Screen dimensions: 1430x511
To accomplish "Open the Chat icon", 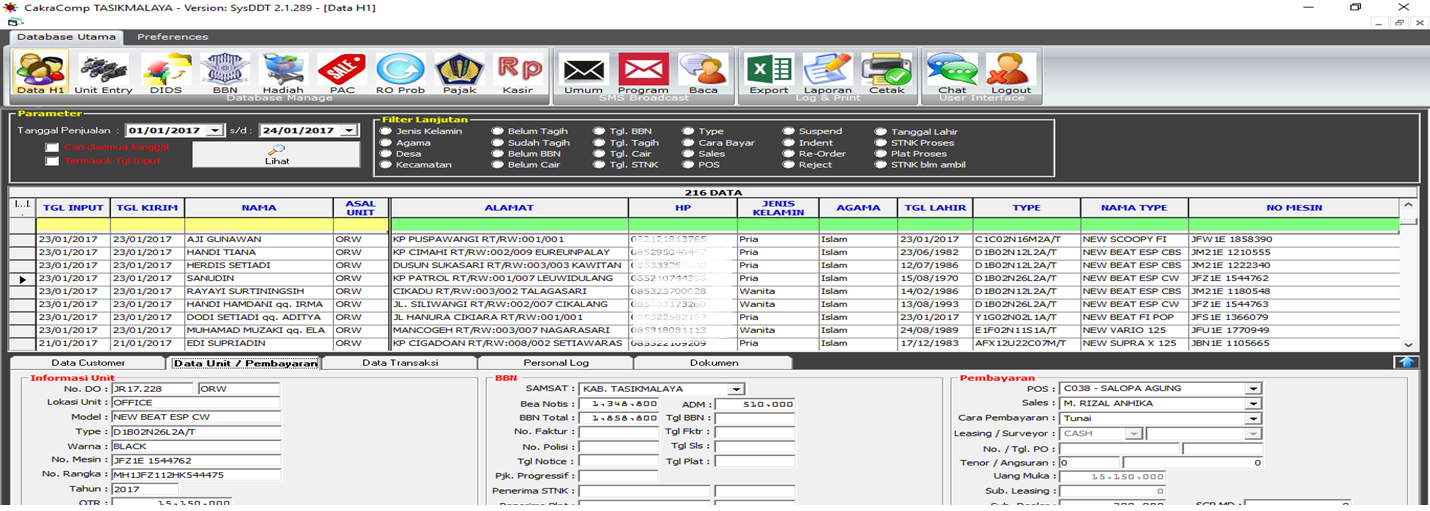I will [951, 73].
